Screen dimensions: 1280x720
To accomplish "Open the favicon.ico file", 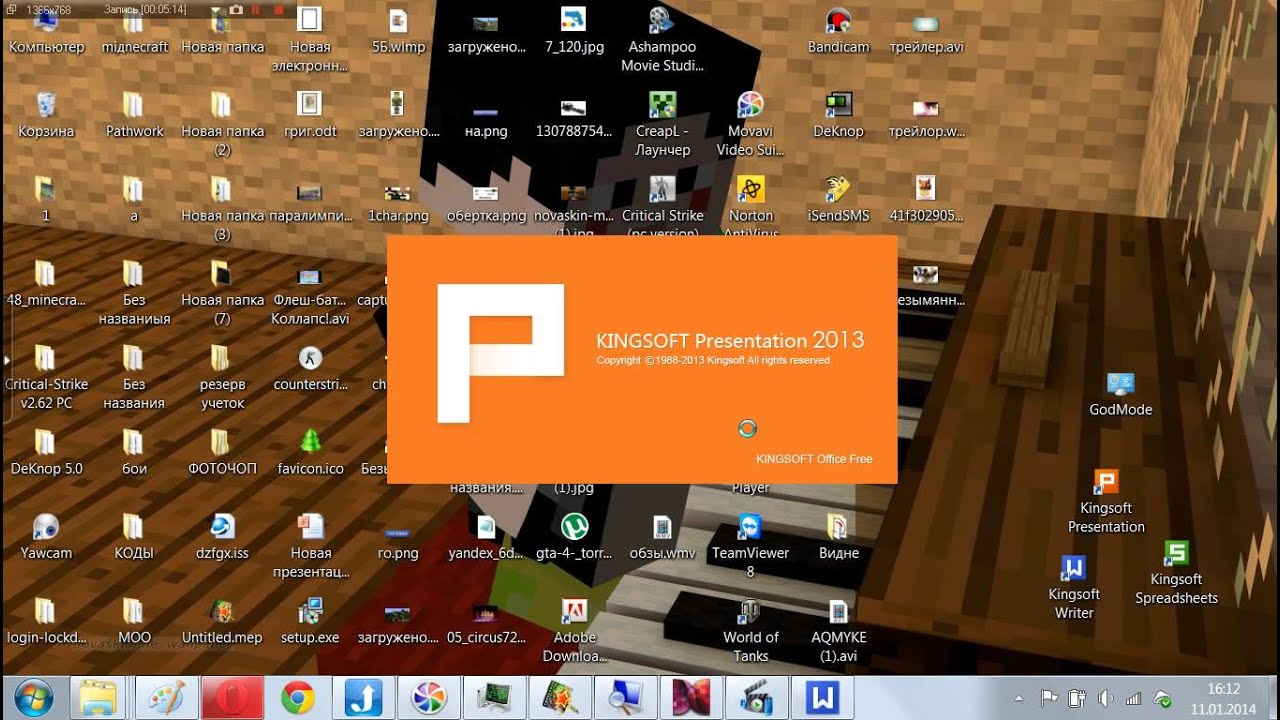I will tap(310, 454).
